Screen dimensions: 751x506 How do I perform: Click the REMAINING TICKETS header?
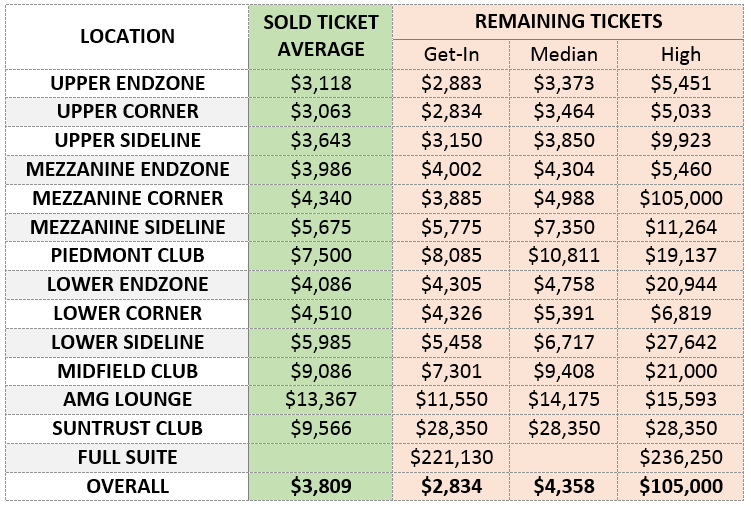pos(569,21)
